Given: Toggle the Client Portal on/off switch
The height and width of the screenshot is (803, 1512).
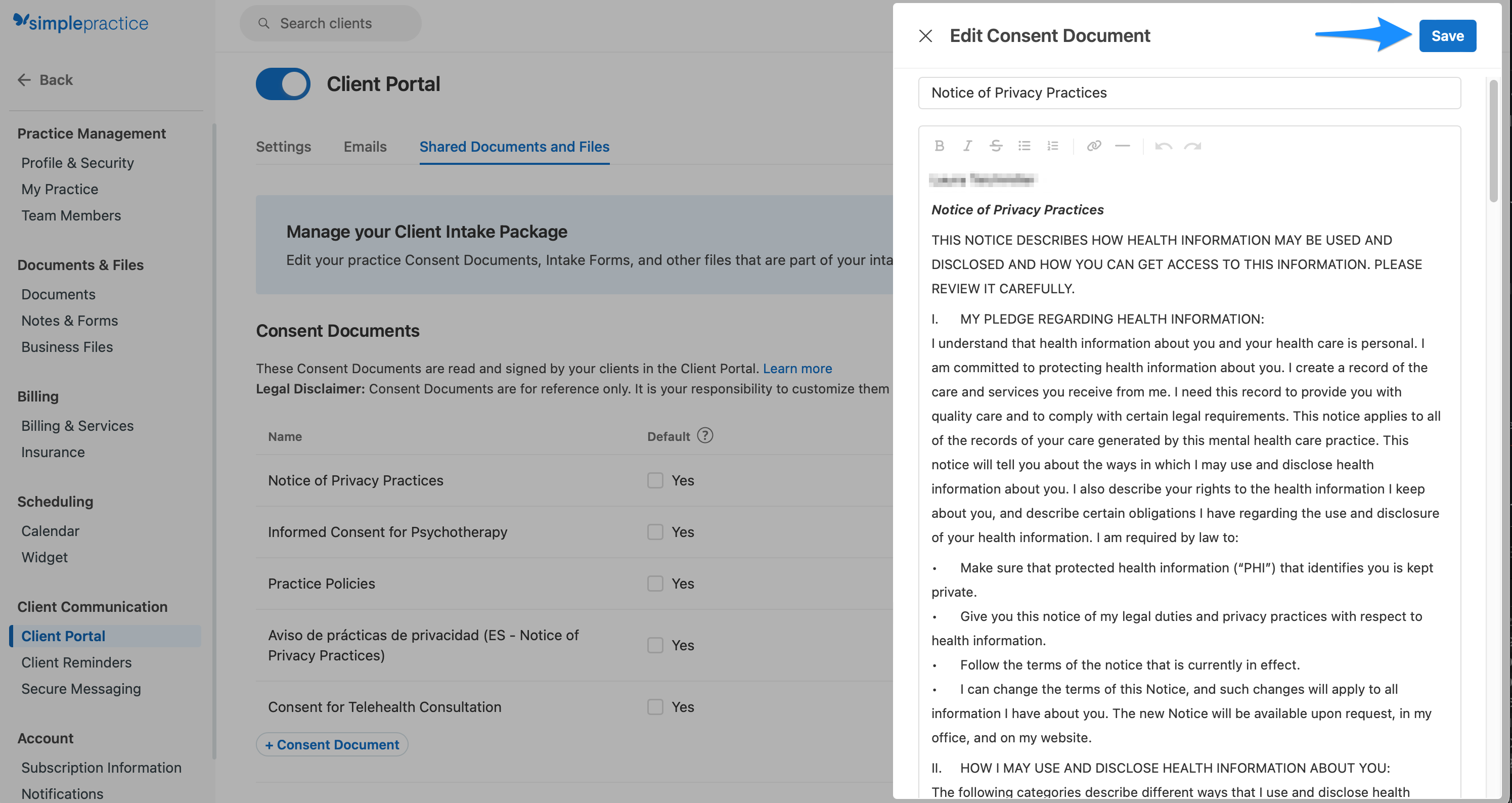Looking at the screenshot, I should [283, 84].
